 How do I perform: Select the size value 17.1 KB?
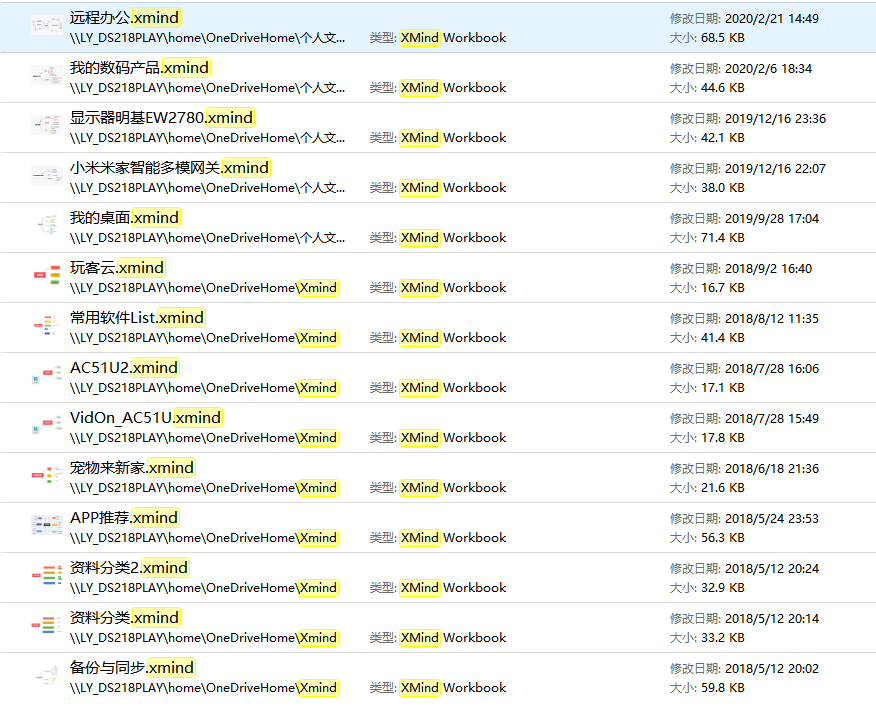tap(723, 388)
